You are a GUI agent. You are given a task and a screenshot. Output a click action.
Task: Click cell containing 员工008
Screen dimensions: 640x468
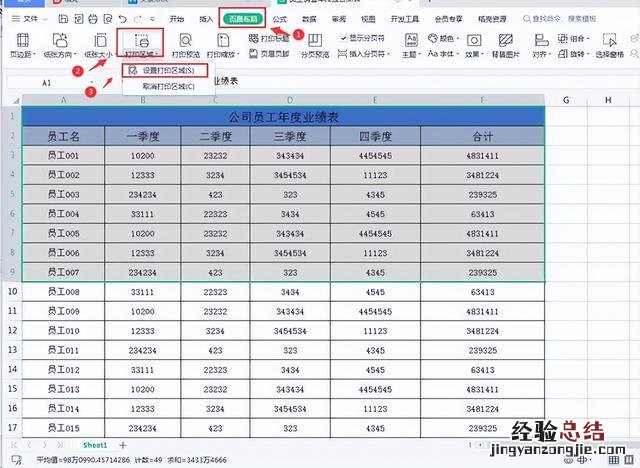(63, 292)
